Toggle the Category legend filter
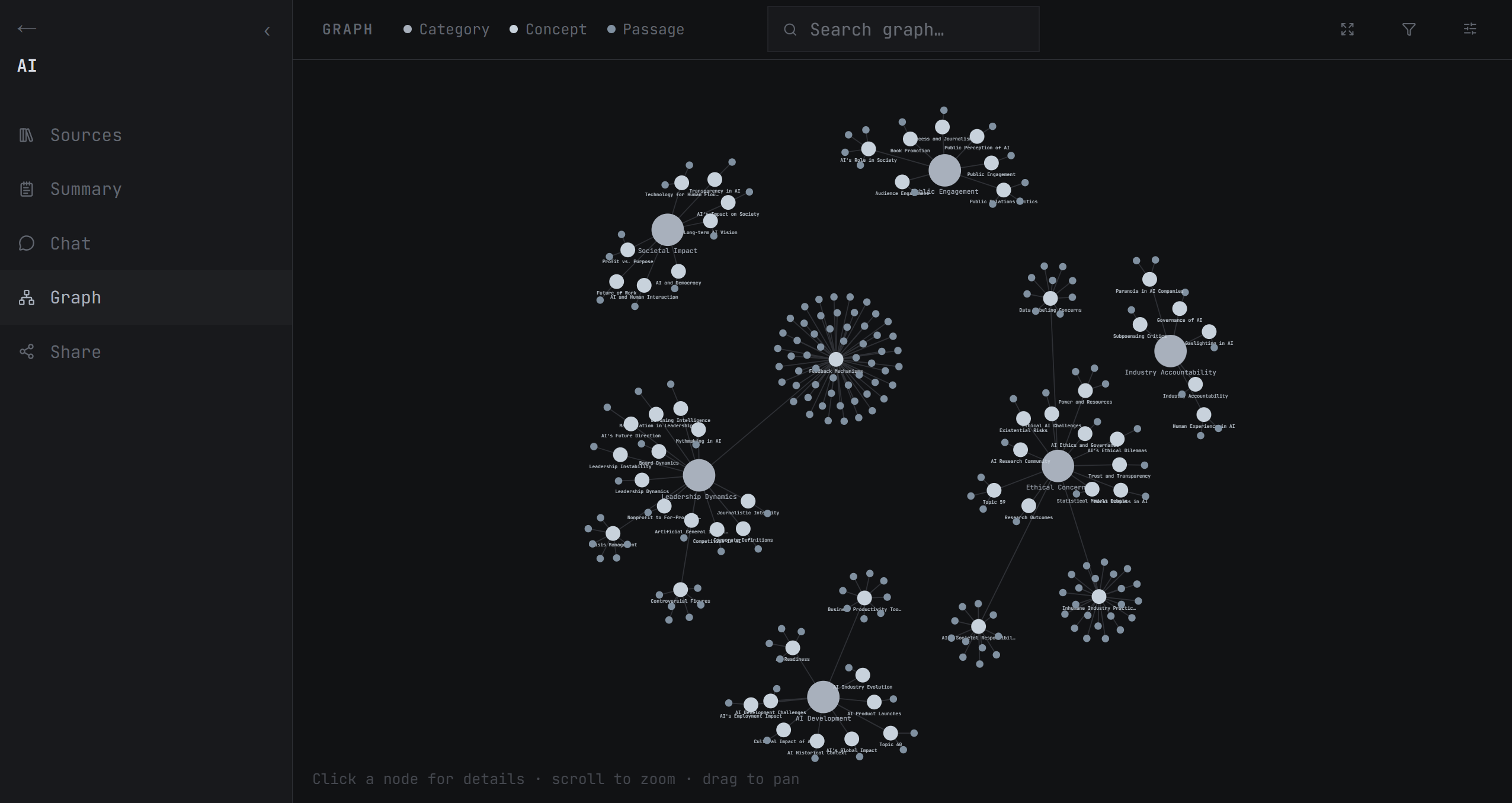1512x803 pixels. point(447,30)
